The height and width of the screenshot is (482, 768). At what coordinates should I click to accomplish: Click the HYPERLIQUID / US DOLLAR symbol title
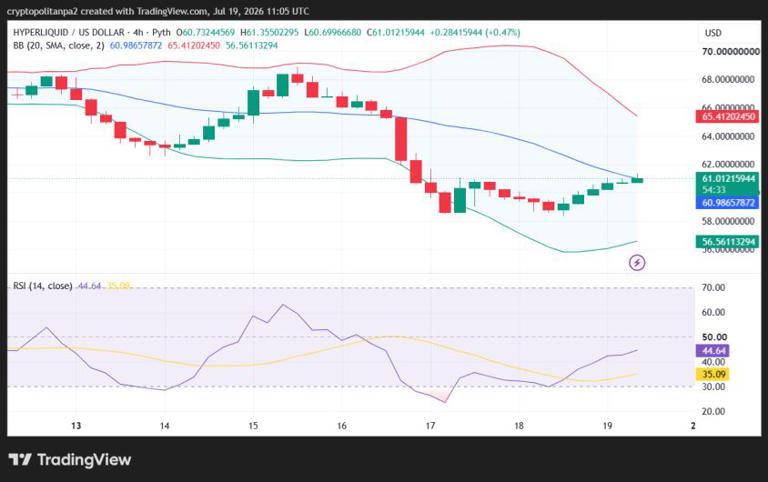coord(69,32)
